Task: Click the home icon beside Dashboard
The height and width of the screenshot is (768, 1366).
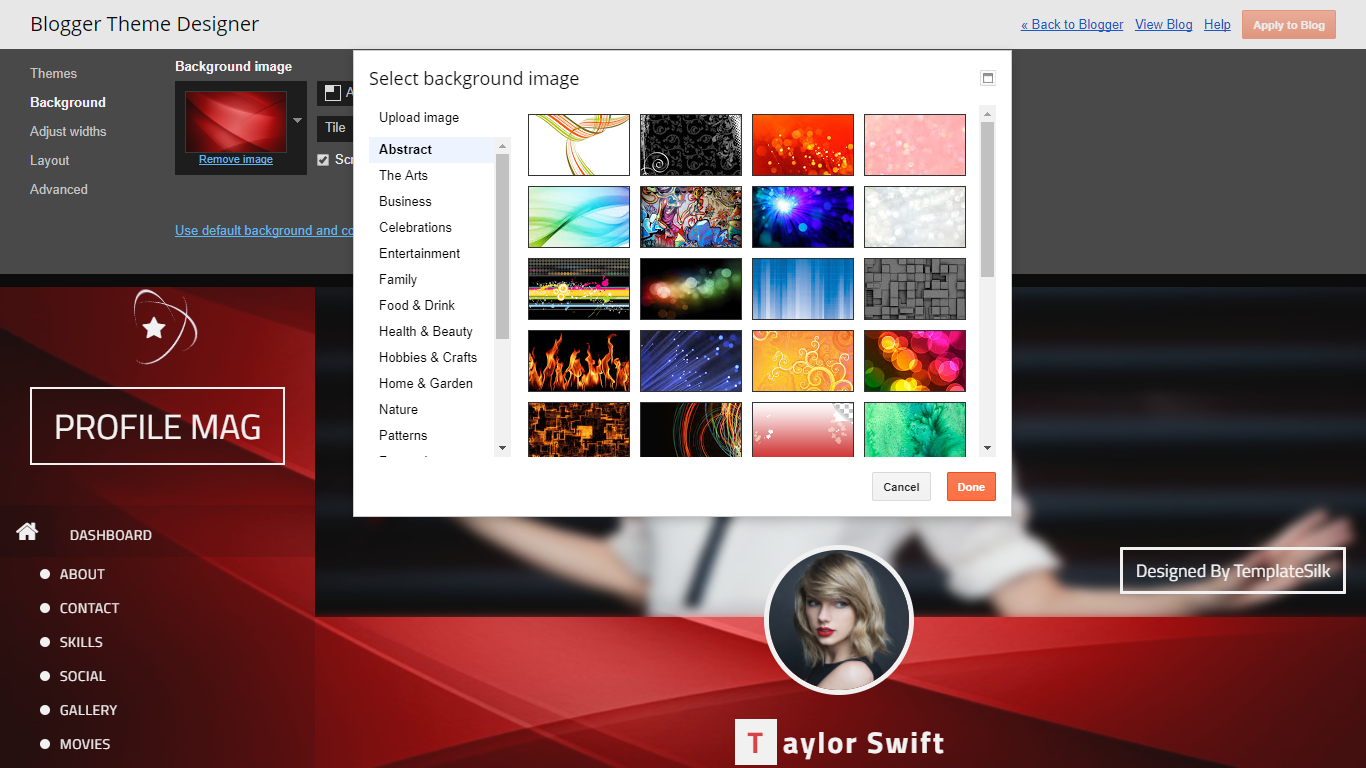Action: pos(27,532)
